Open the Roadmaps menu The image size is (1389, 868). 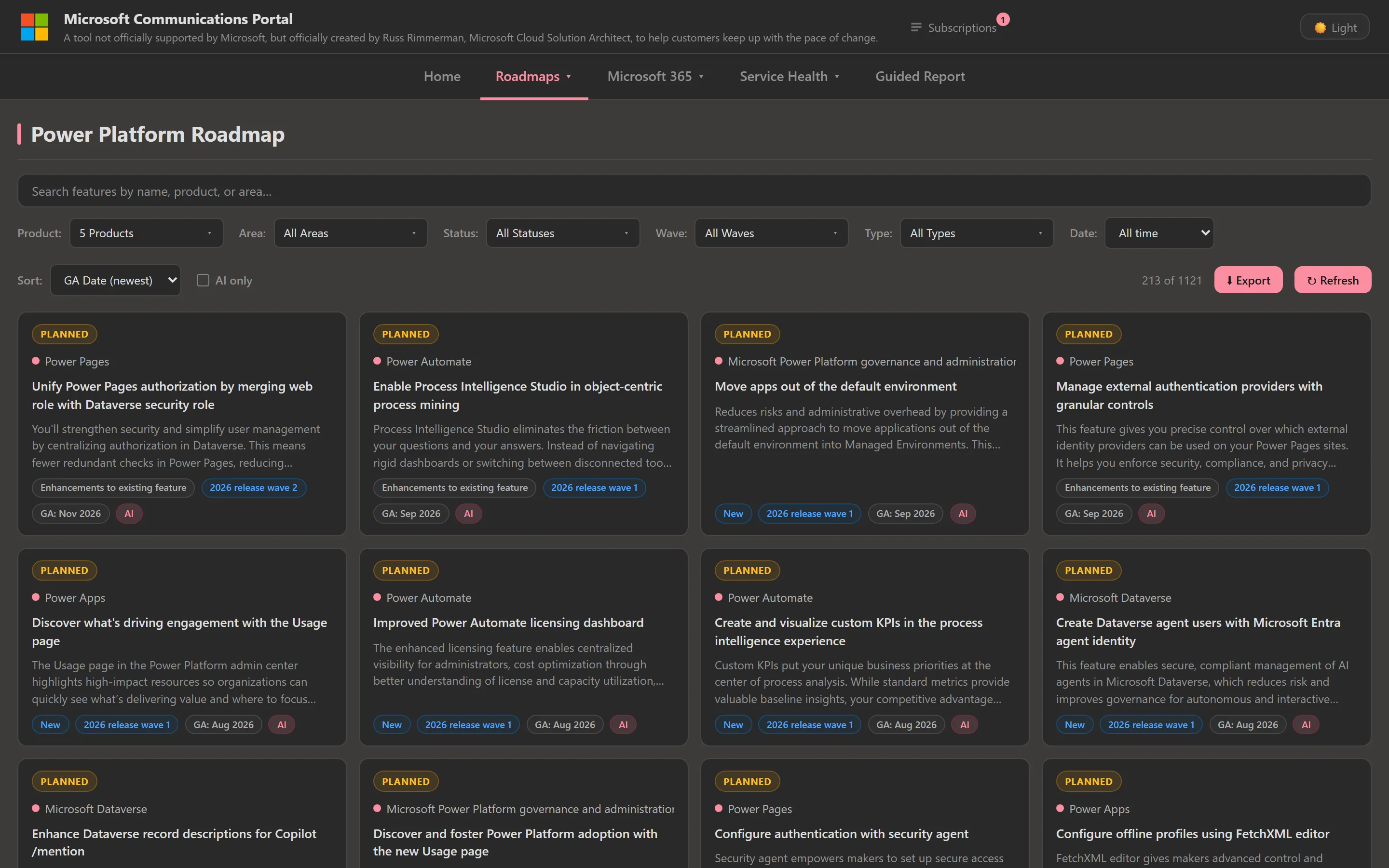point(534,76)
